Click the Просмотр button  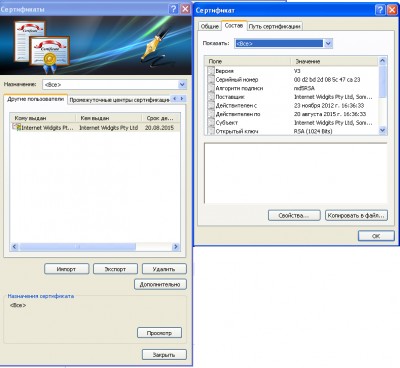coord(159,333)
